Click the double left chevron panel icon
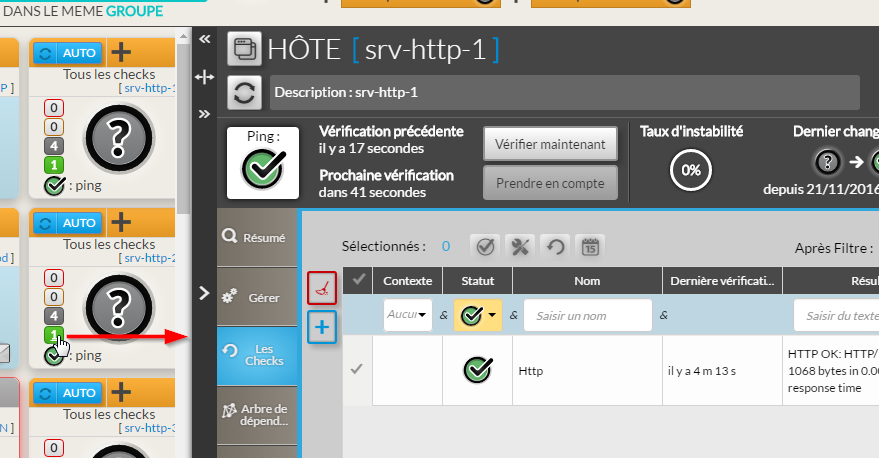This screenshot has width=879, height=458. 205,39
